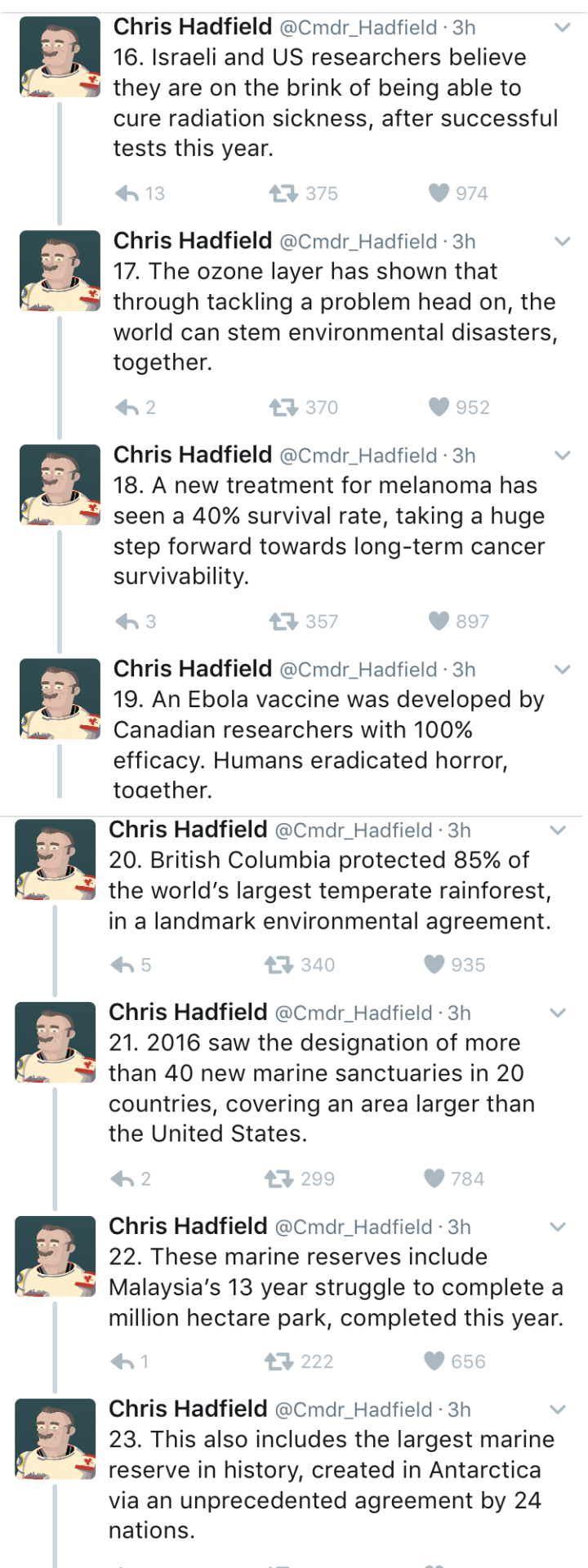This screenshot has width=588, height=1568.
Task: Open the dropdown arrow on tweet 23
Action: [558, 1410]
